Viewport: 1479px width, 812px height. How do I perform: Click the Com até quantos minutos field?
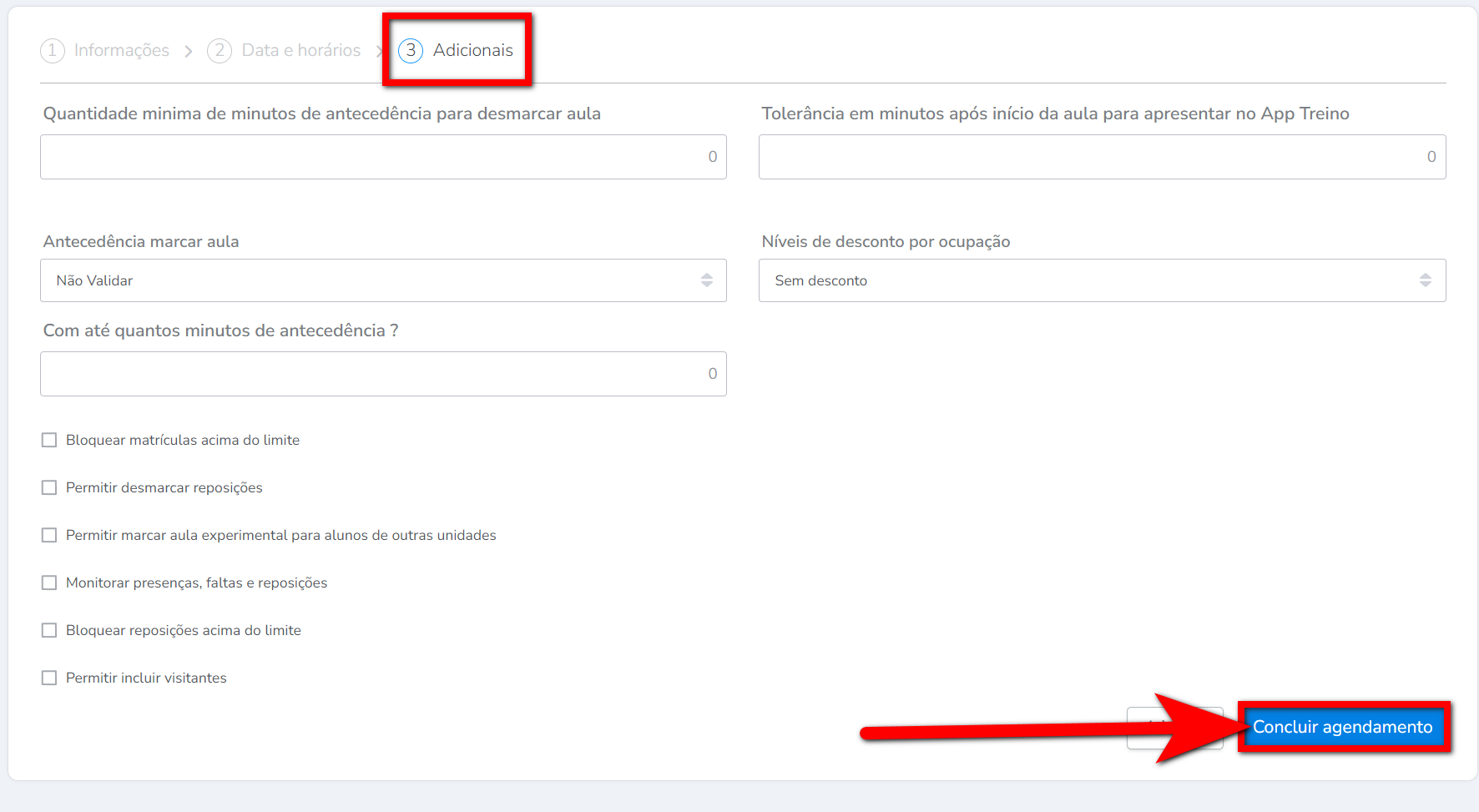383,374
